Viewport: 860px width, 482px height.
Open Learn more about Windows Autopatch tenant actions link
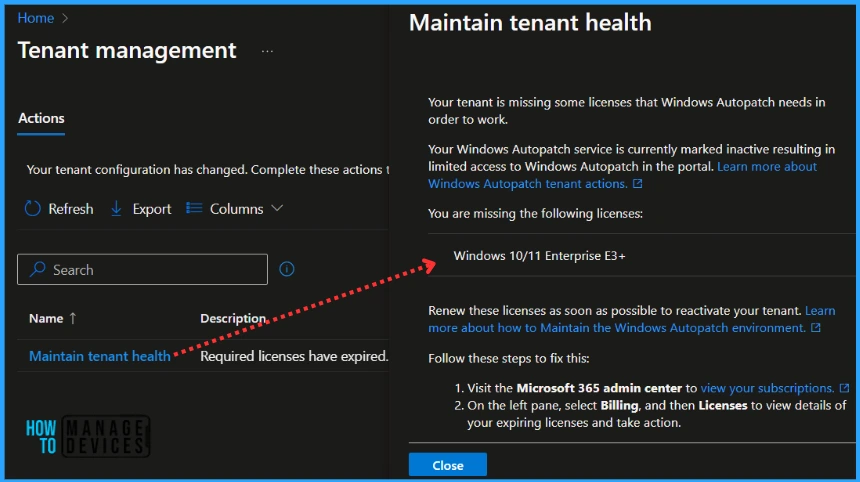pyautogui.click(x=623, y=175)
